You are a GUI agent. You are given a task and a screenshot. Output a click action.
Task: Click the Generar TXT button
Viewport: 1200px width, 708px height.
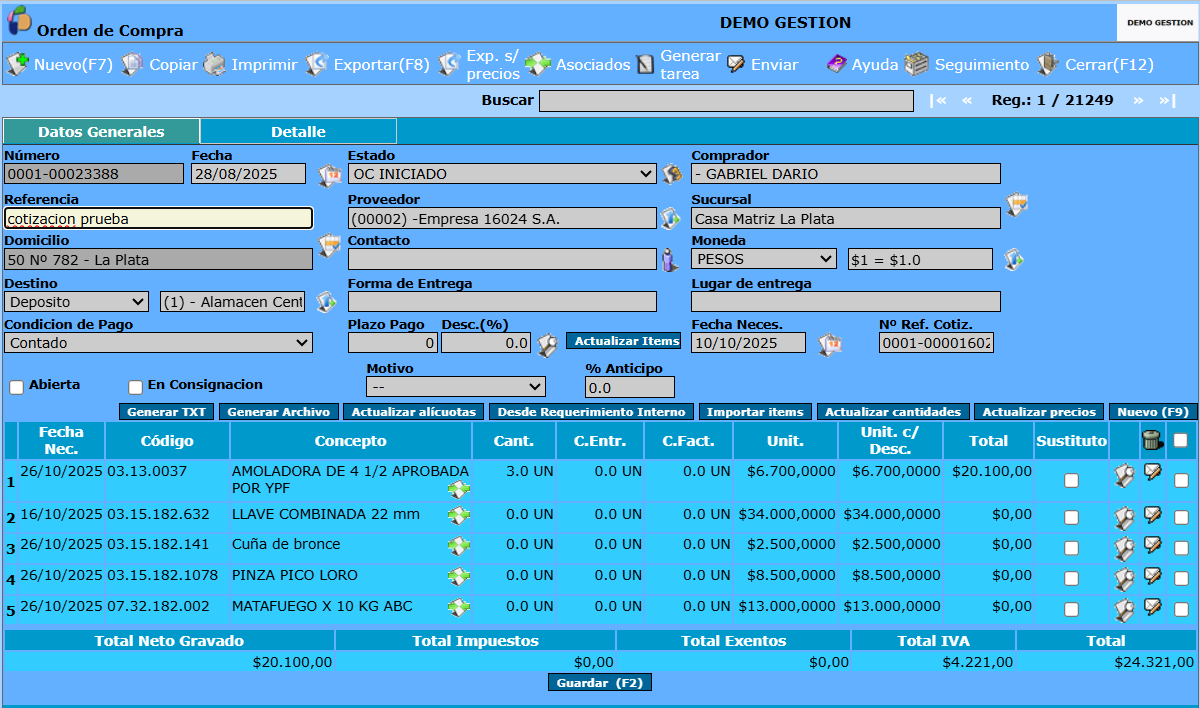(166, 412)
